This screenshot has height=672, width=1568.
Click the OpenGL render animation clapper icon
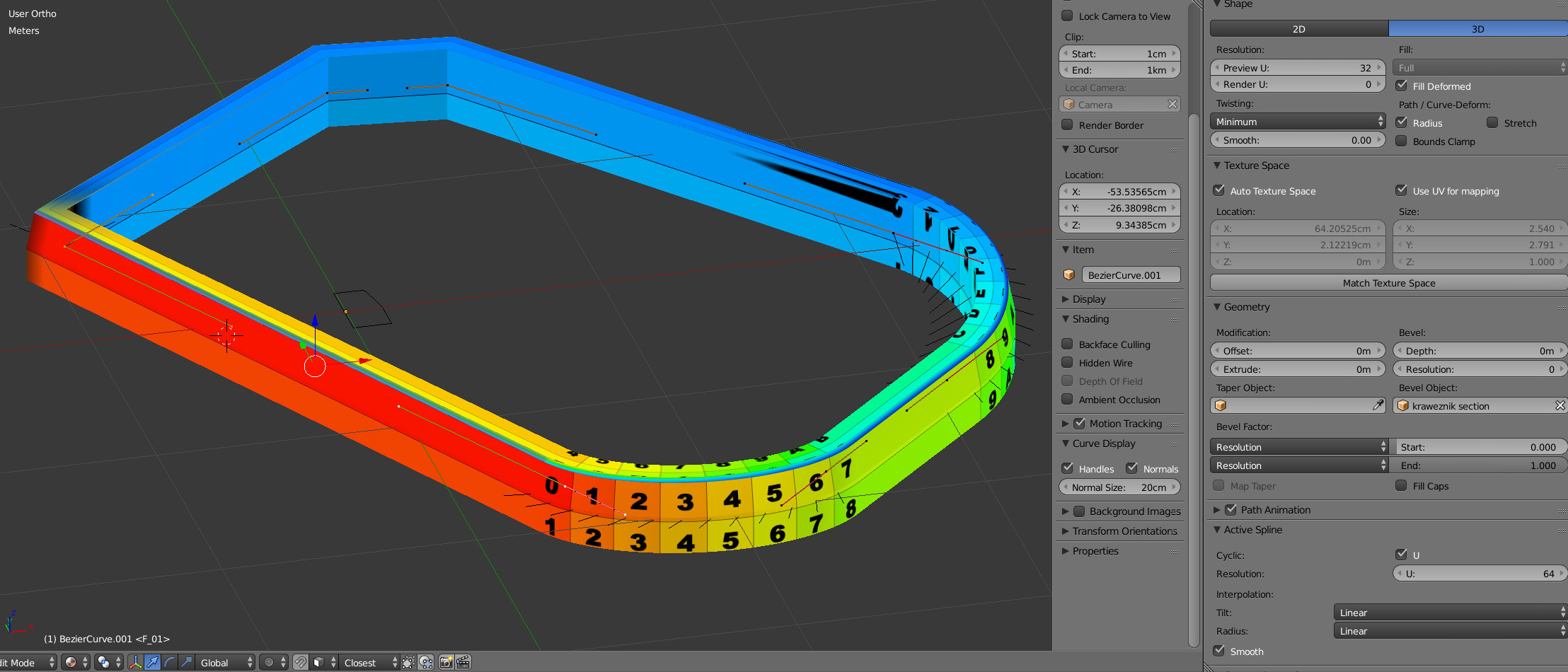tap(463, 662)
